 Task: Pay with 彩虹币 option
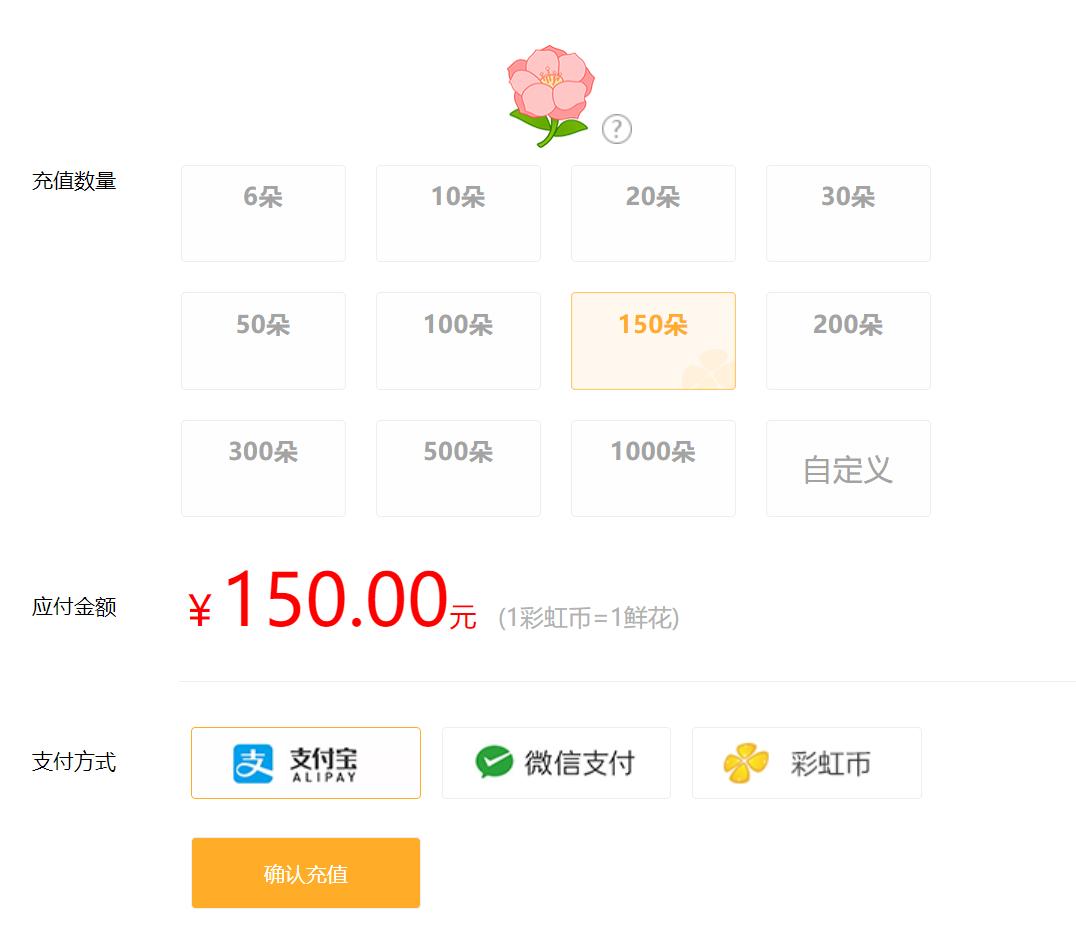807,763
